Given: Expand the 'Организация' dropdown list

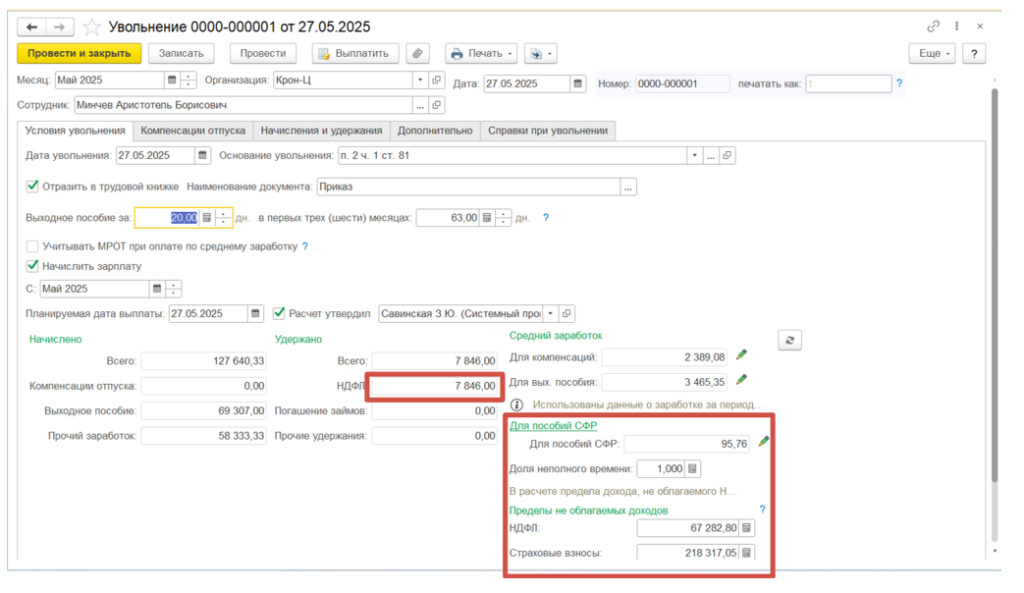Looking at the screenshot, I should (x=420, y=80).
